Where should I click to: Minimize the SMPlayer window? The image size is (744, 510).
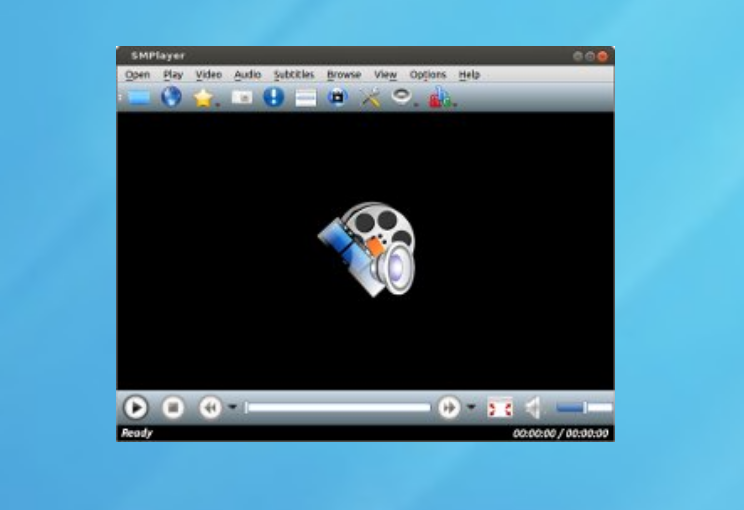pos(577,56)
